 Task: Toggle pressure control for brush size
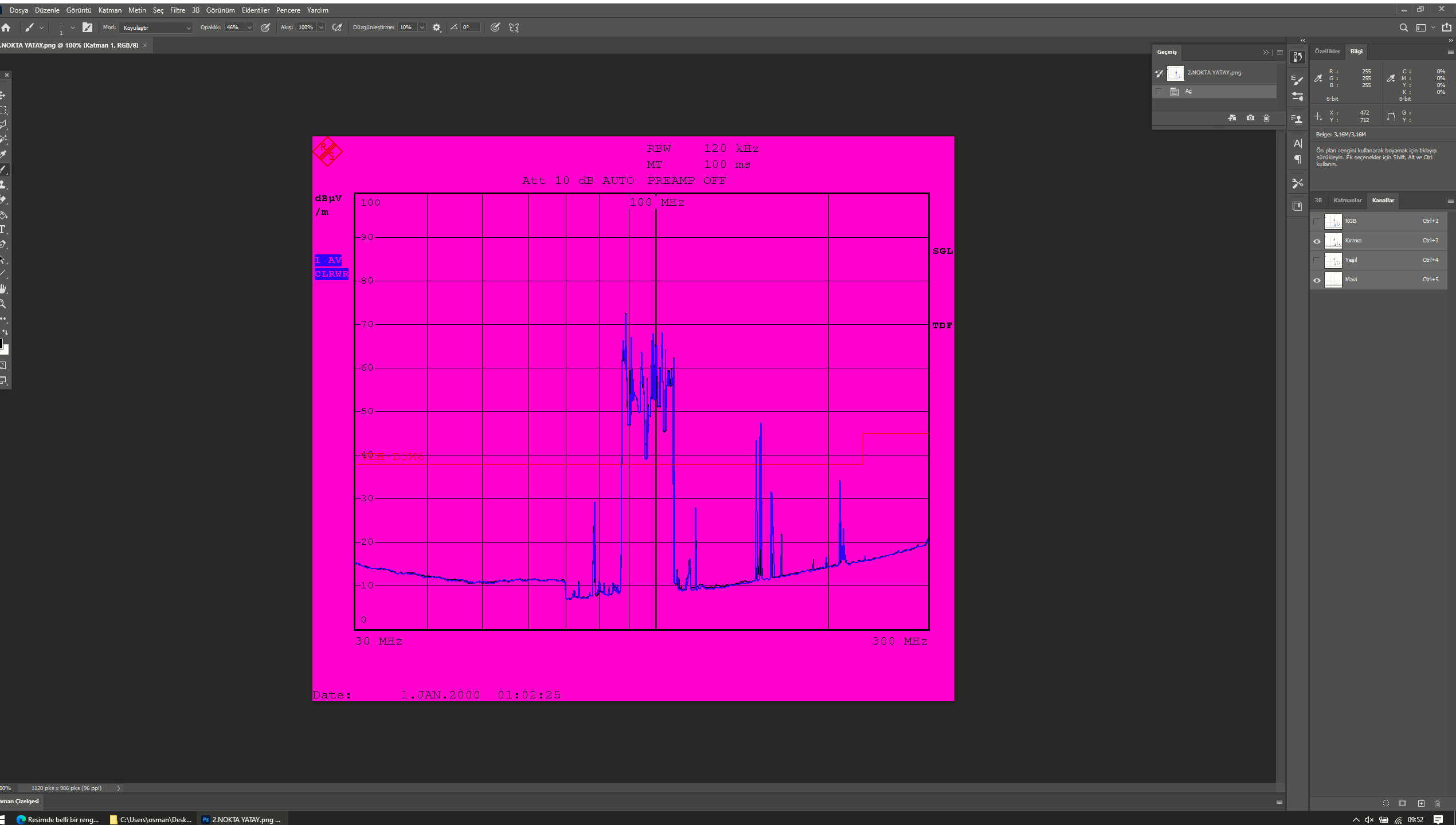coord(495,27)
